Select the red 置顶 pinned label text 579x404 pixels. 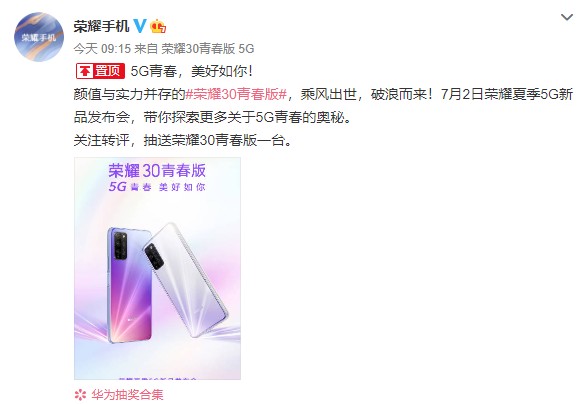pyautogui.click(x=107, y=71)
